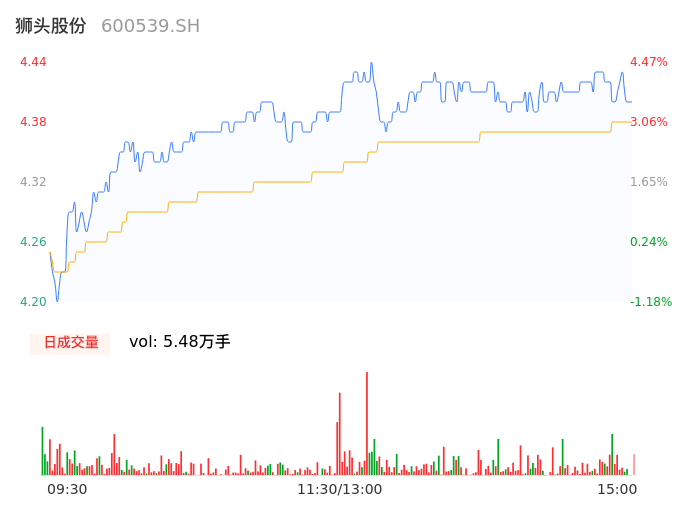Click the 1.65% percentage change label
The width and height of the screenshot is (686, 524).
[649, 182]
